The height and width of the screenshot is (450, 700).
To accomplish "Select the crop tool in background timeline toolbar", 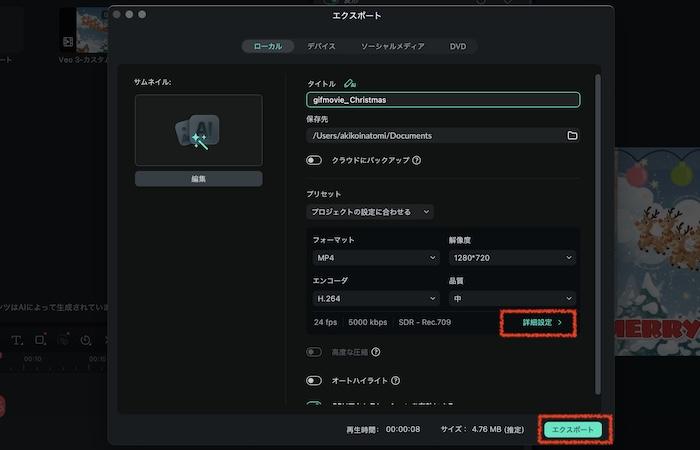I will click(x=40, y=340).
